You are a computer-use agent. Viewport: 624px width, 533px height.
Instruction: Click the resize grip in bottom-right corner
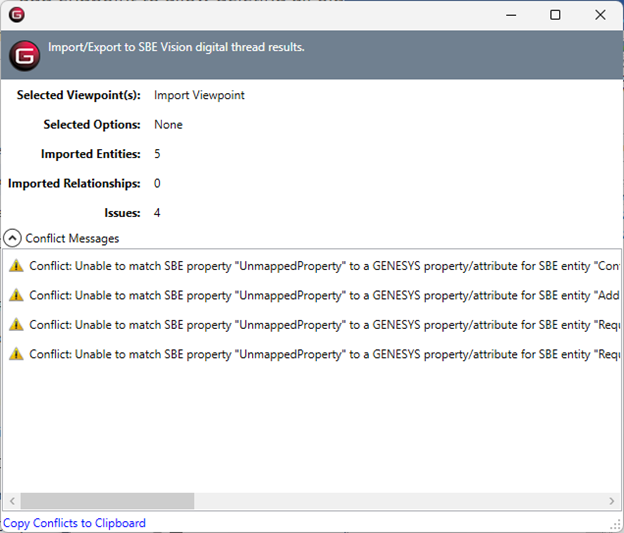click(616, 525)
